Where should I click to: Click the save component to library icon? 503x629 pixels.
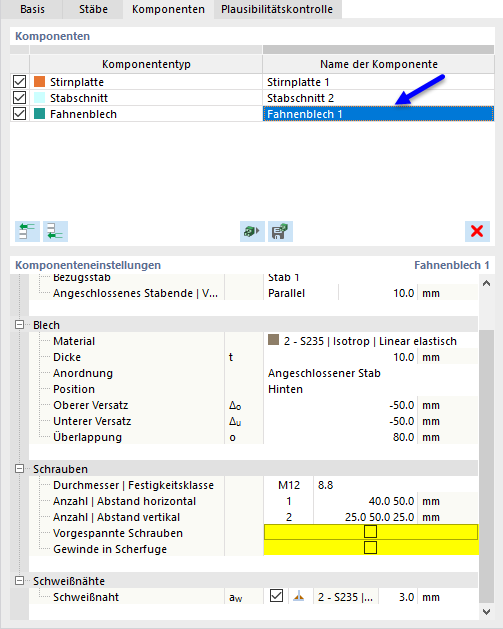pyautogui.click(x=280, y=231)
